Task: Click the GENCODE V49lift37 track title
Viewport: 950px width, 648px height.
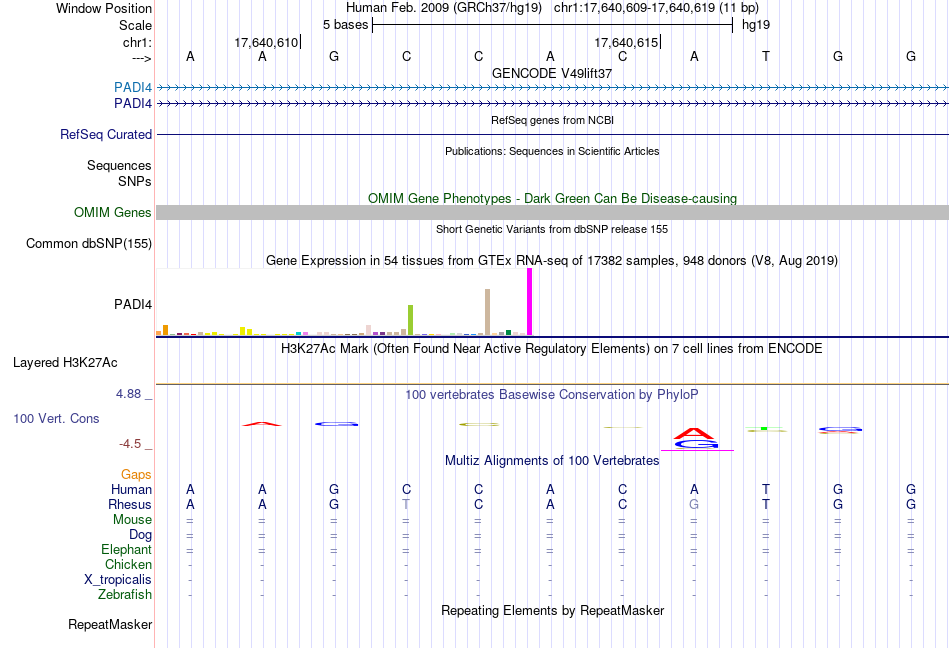Action: pos(552,73)
